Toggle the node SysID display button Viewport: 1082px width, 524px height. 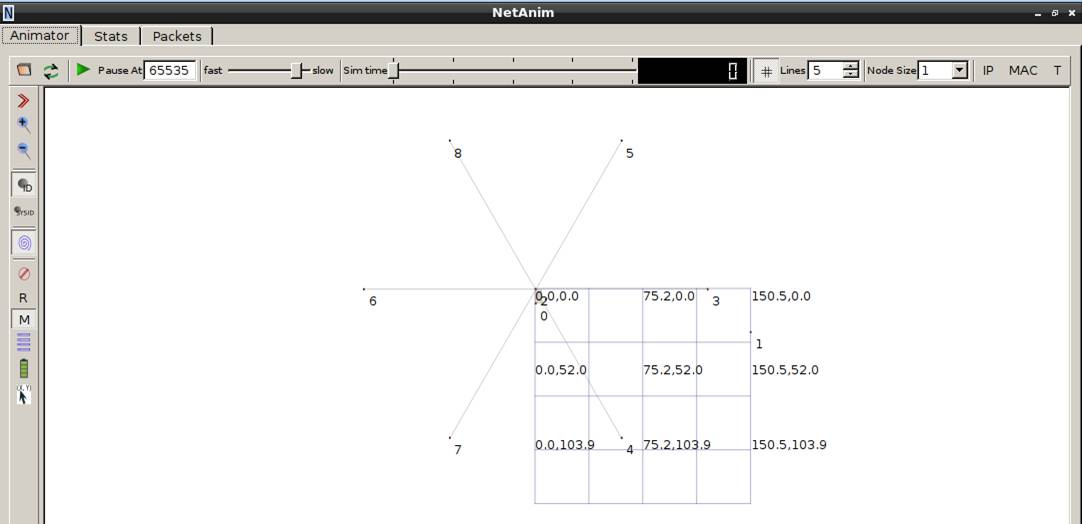[x=24, y=212]
